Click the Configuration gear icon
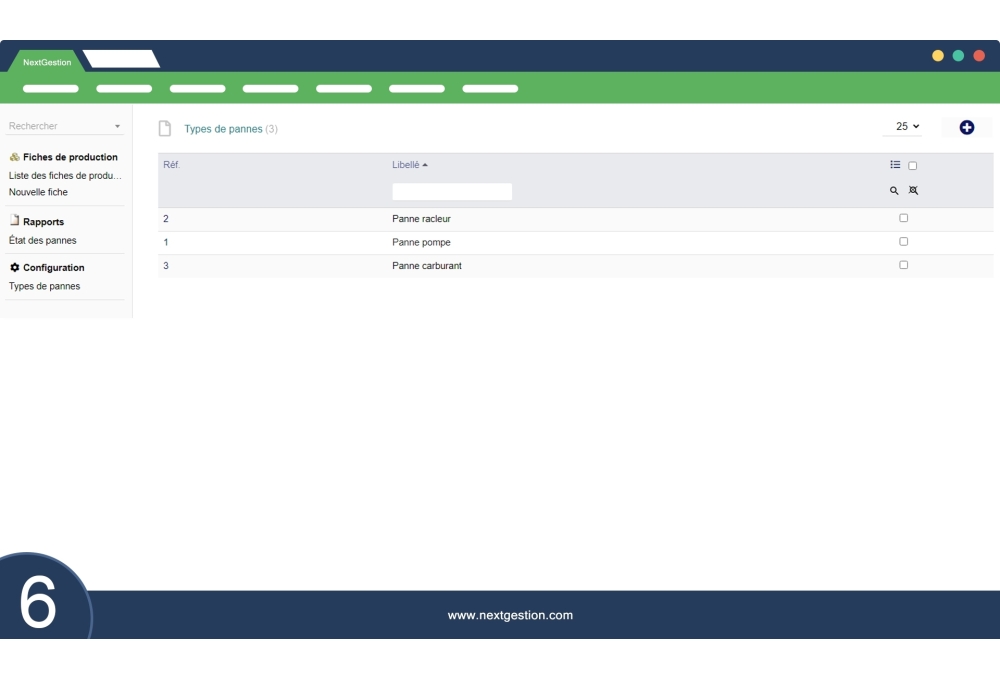 coord(14,268)
